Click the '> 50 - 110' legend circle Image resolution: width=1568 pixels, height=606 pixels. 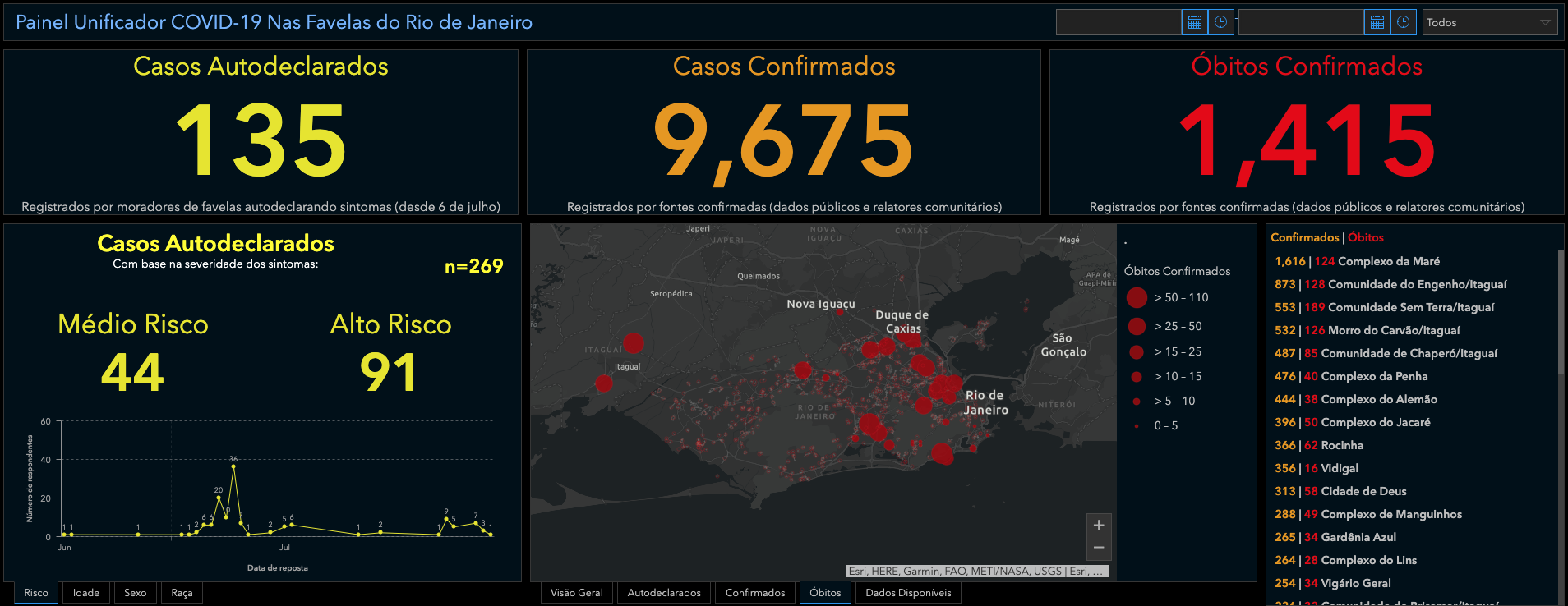[1137, 297]
